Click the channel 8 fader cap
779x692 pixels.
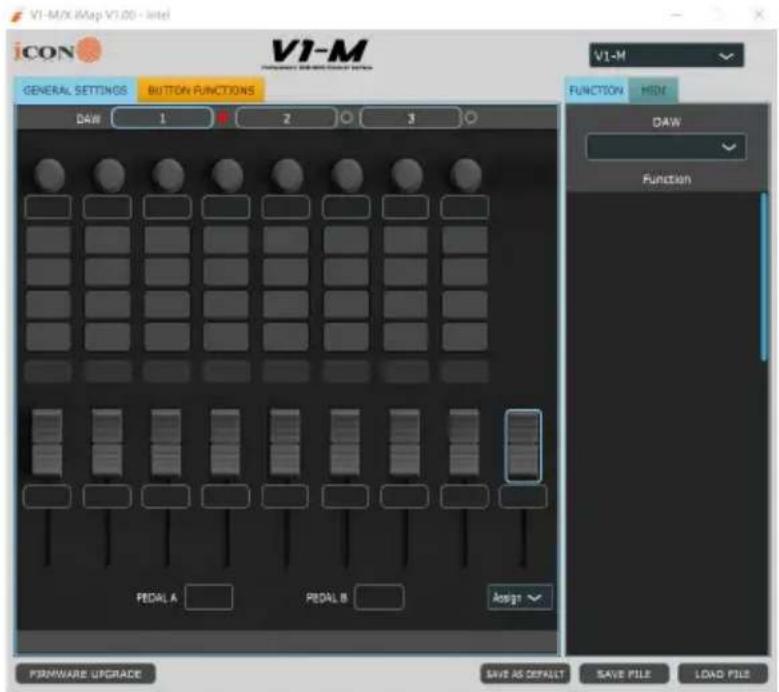point(464,442)
